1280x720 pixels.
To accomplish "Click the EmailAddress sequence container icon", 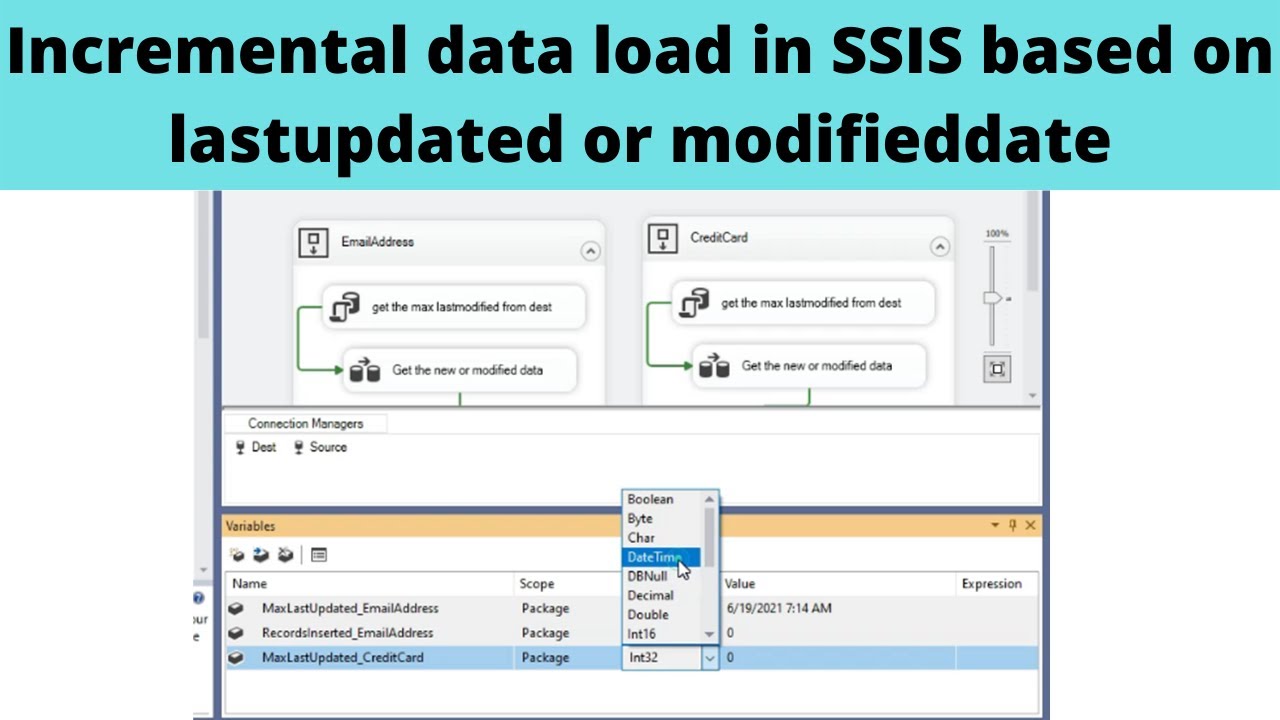I will 313,241.
